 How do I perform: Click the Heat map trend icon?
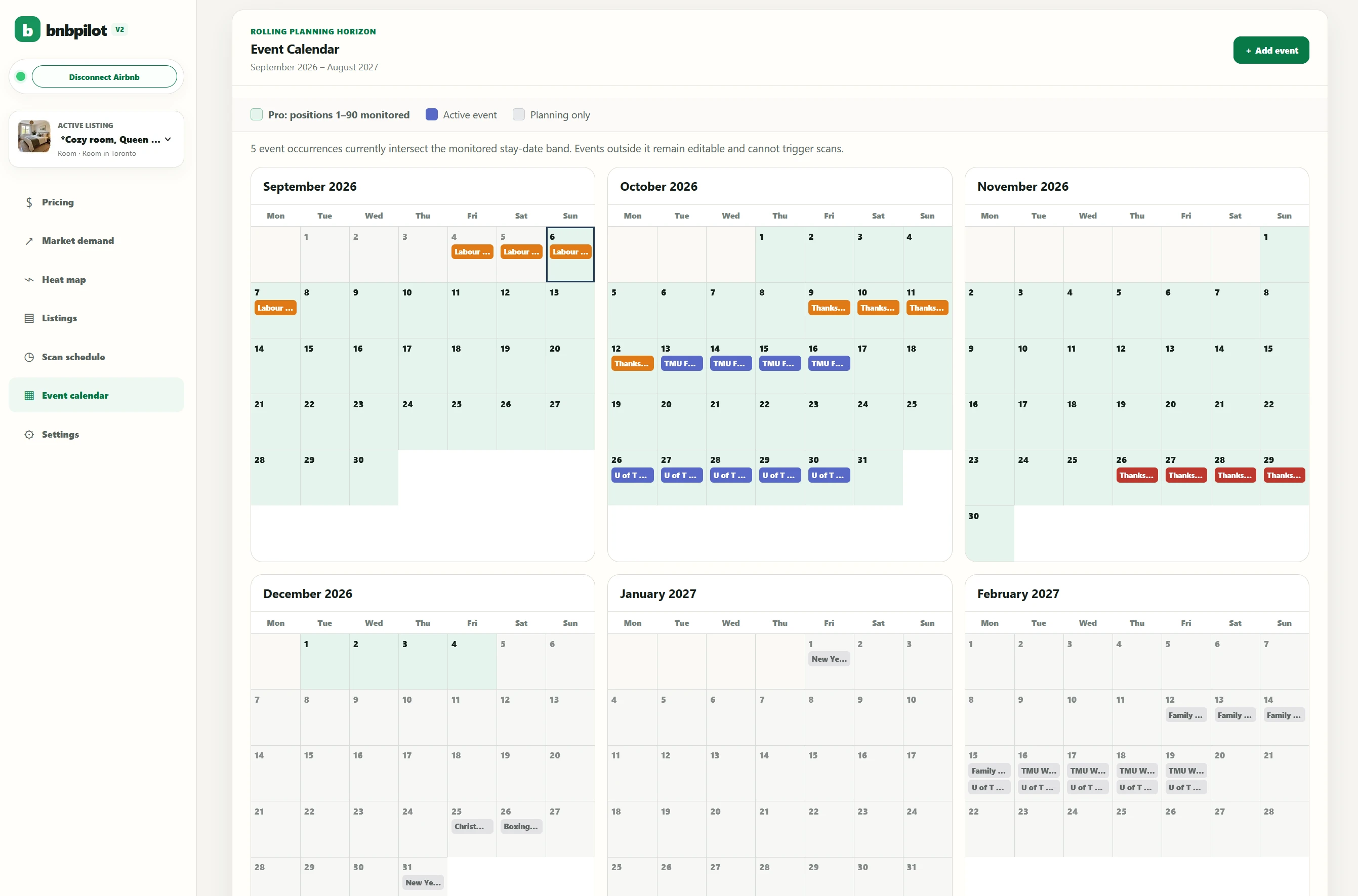point(29,280)
